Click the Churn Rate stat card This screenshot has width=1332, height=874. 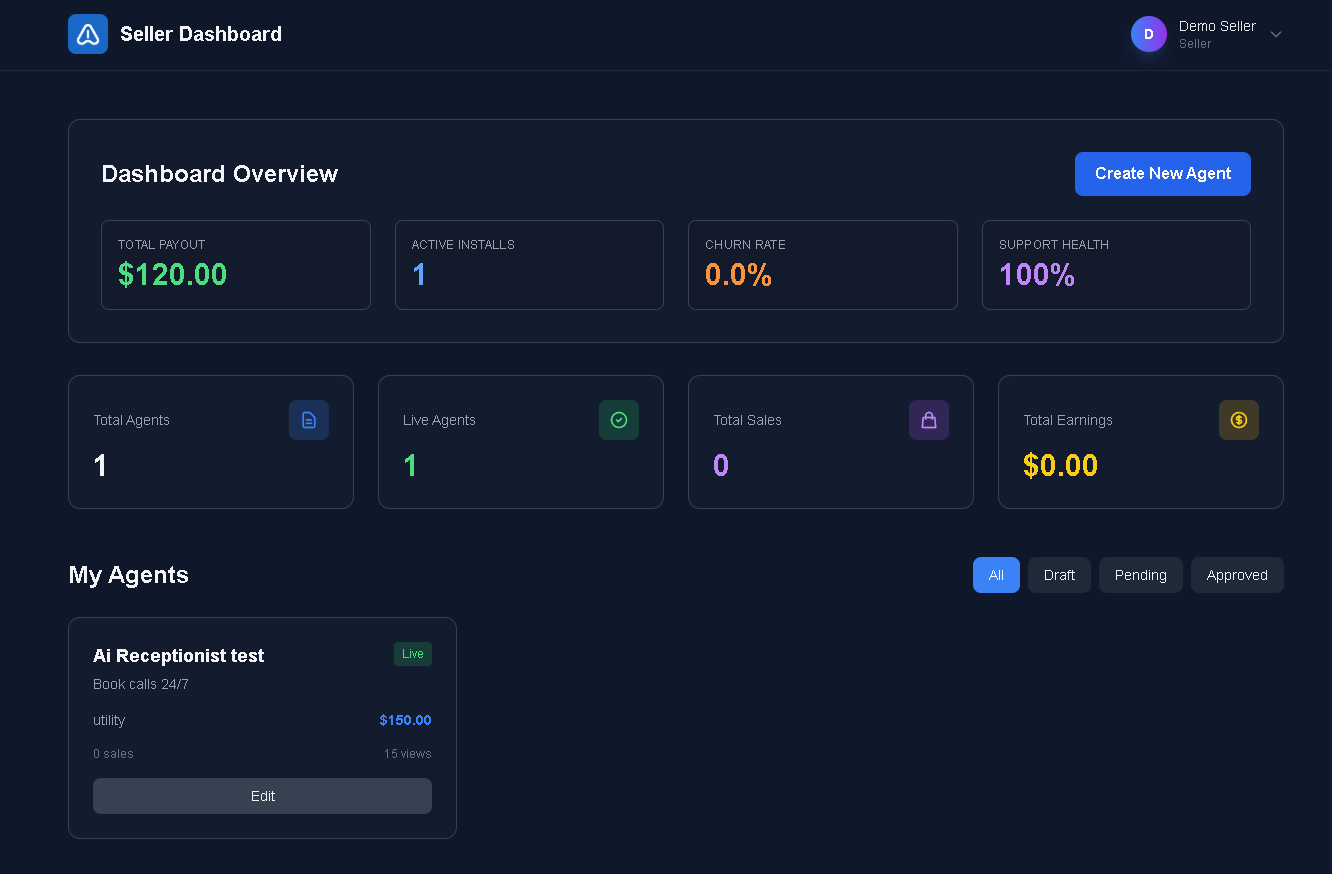coord(823,264)
